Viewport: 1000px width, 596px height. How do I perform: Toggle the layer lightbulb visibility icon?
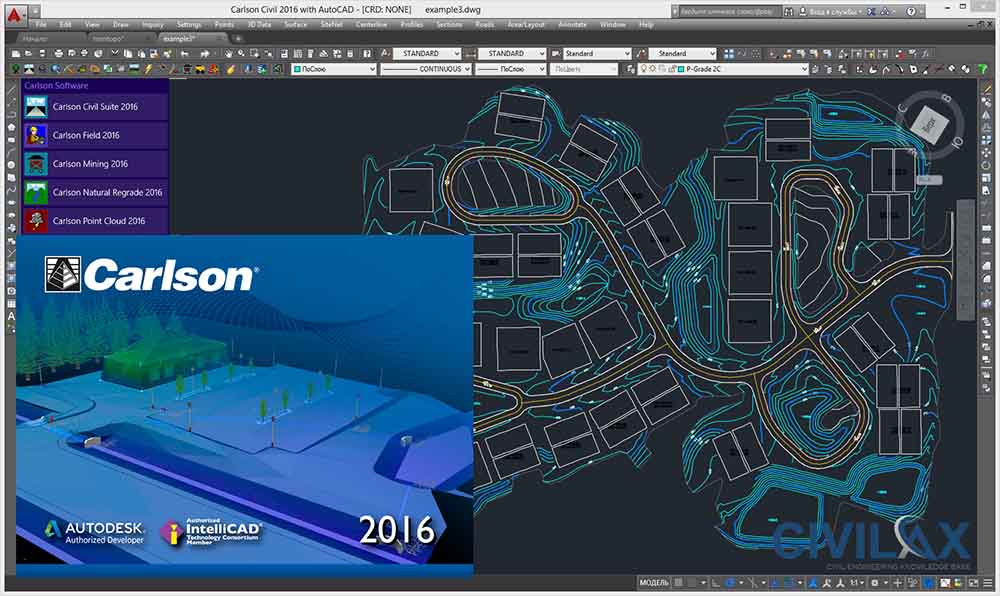644,69
